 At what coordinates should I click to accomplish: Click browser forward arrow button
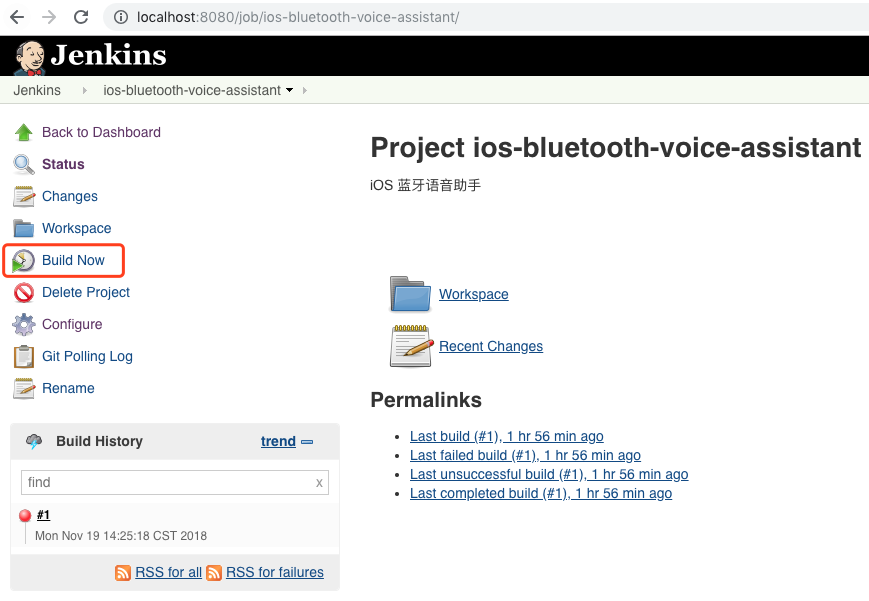(49, 17)
